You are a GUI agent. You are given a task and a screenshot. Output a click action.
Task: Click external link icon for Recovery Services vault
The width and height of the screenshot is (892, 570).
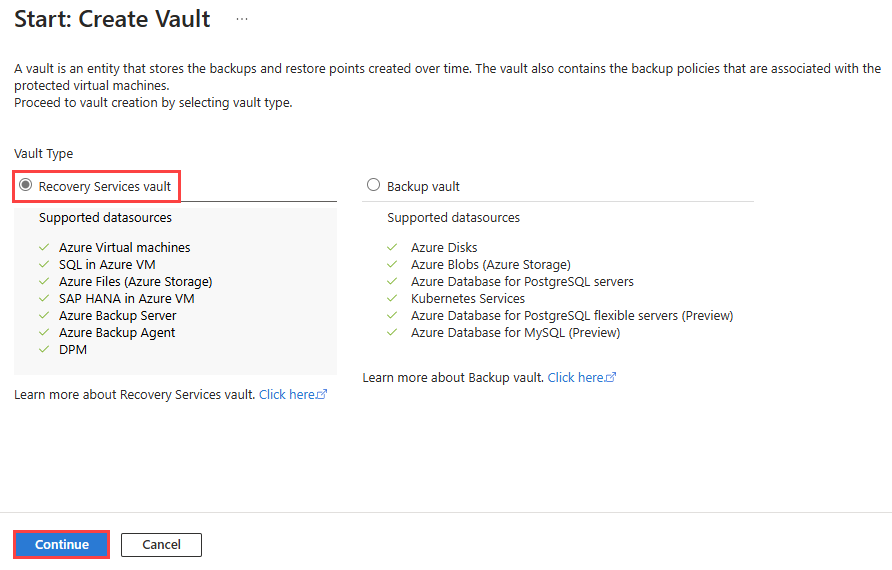click(322, 395)
